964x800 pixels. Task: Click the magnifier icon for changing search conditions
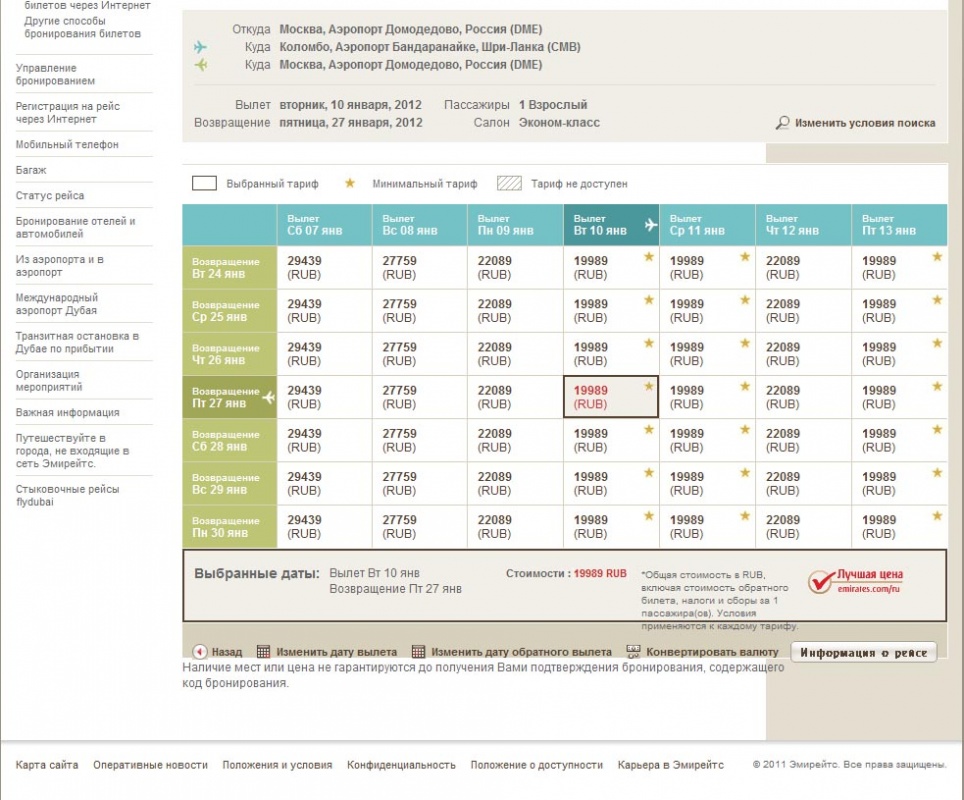click(783, 123)
